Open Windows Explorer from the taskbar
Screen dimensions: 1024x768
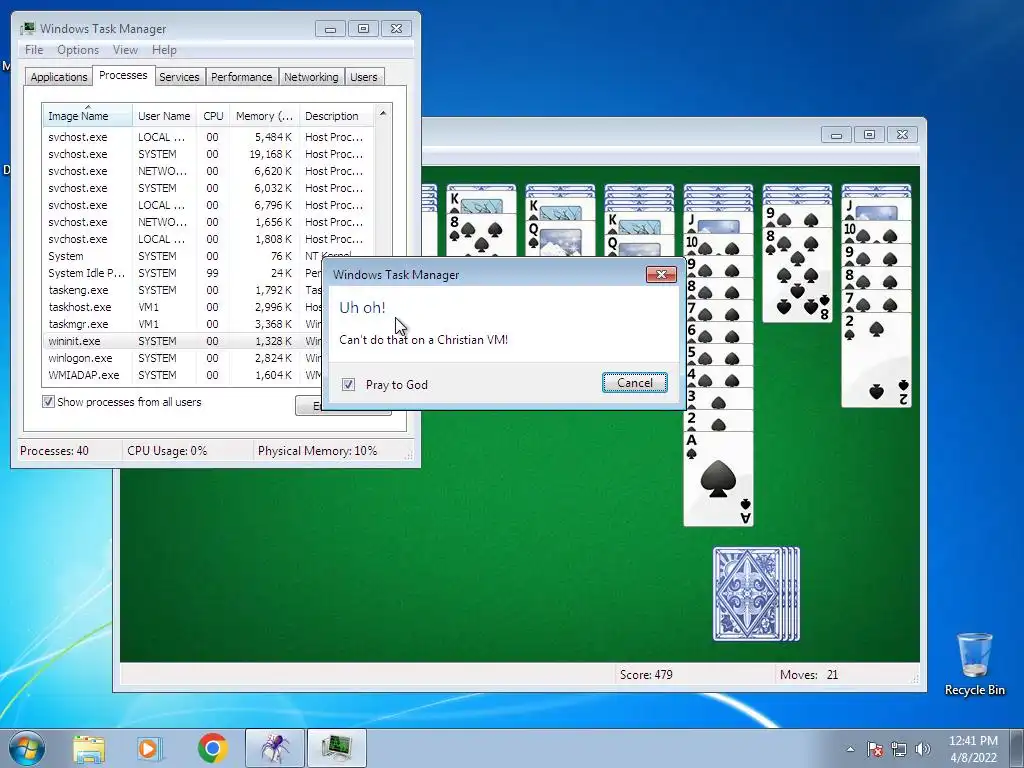pyautogui.click(x=89, y=748)
